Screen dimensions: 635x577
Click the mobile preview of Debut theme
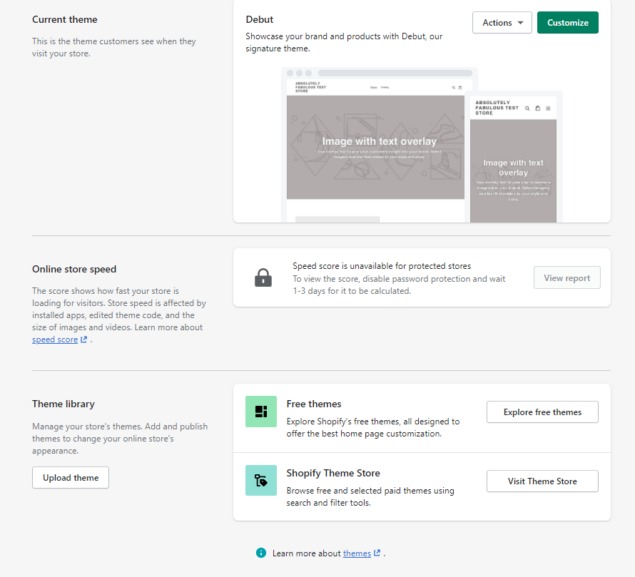tap(513, 159)
